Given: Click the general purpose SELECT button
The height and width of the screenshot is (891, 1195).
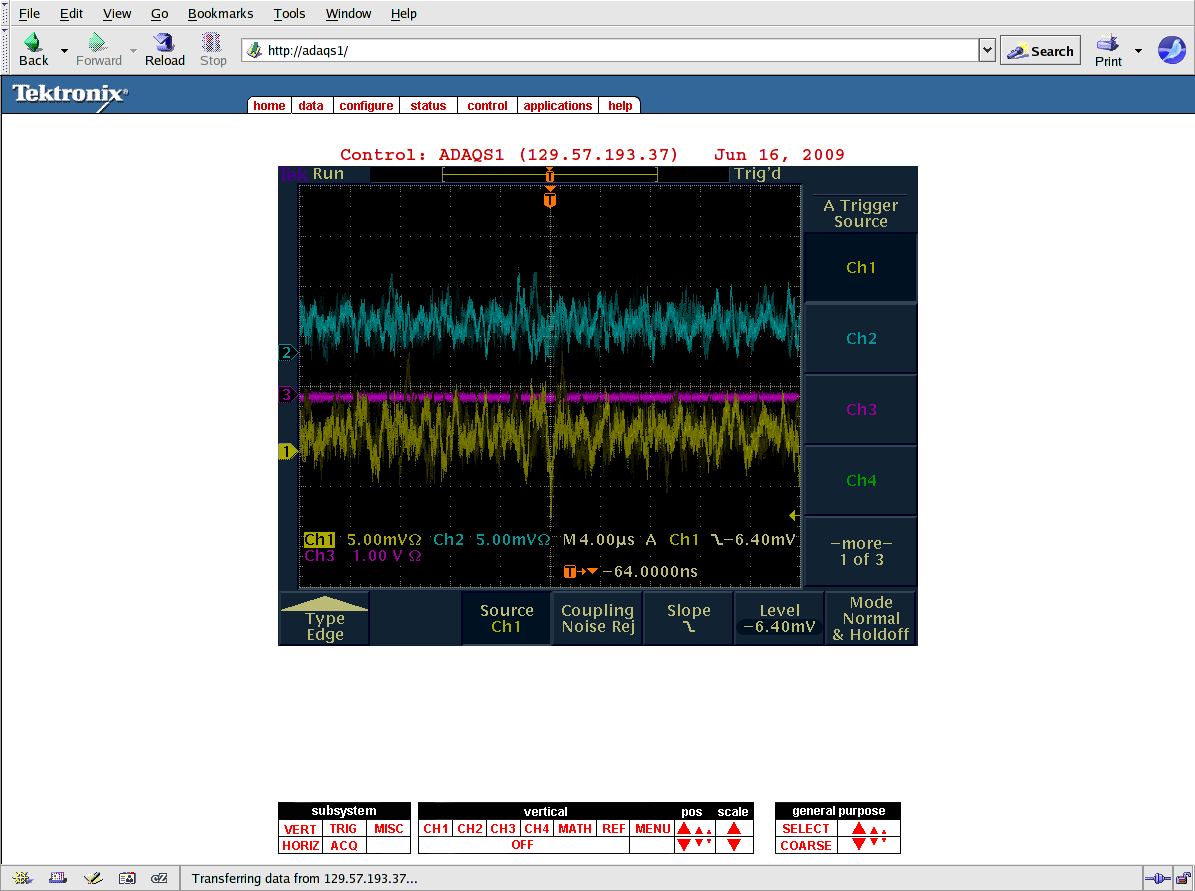Looking at the screenshot, I should [806, 829].
